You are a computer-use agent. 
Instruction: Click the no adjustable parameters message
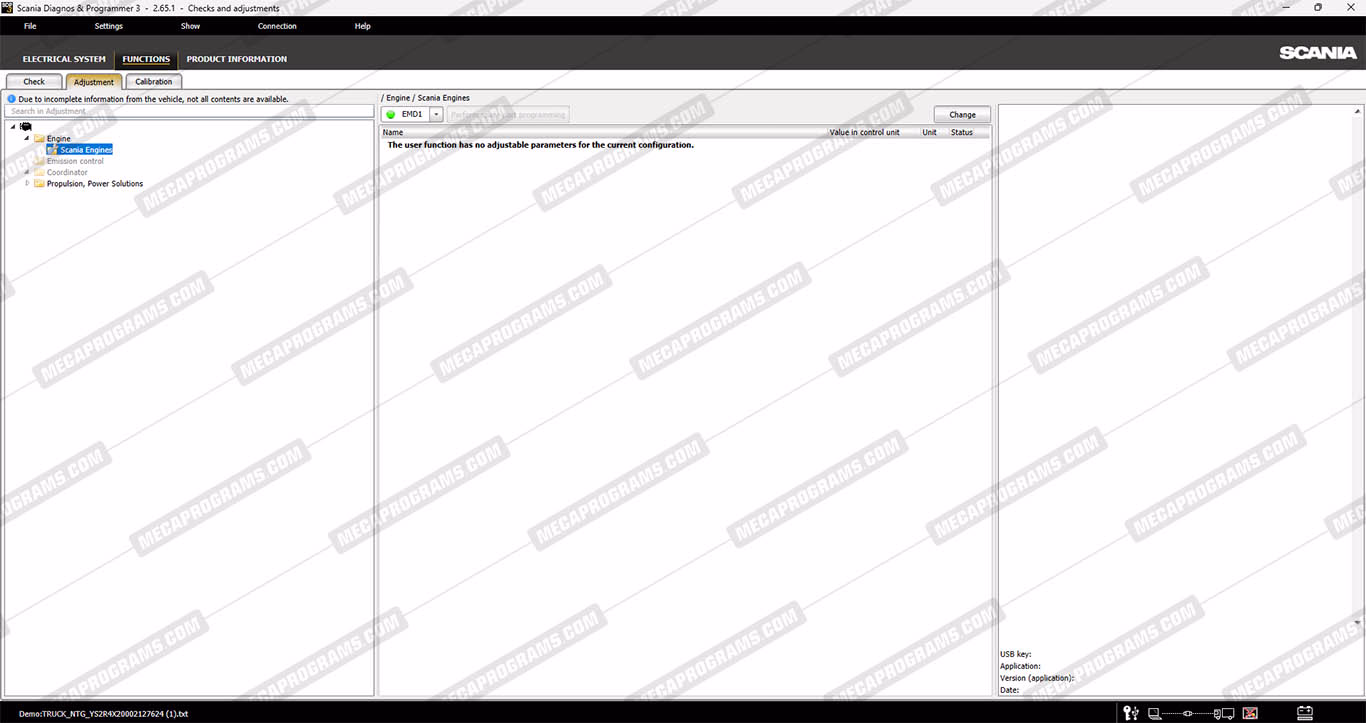coord(540,145)
